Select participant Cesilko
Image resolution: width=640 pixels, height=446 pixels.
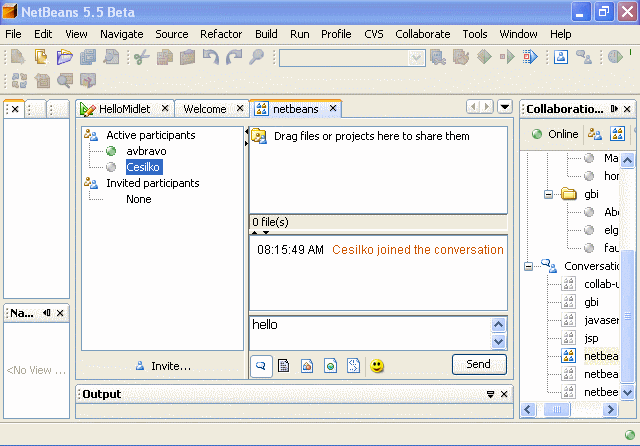tap(143, 167)
